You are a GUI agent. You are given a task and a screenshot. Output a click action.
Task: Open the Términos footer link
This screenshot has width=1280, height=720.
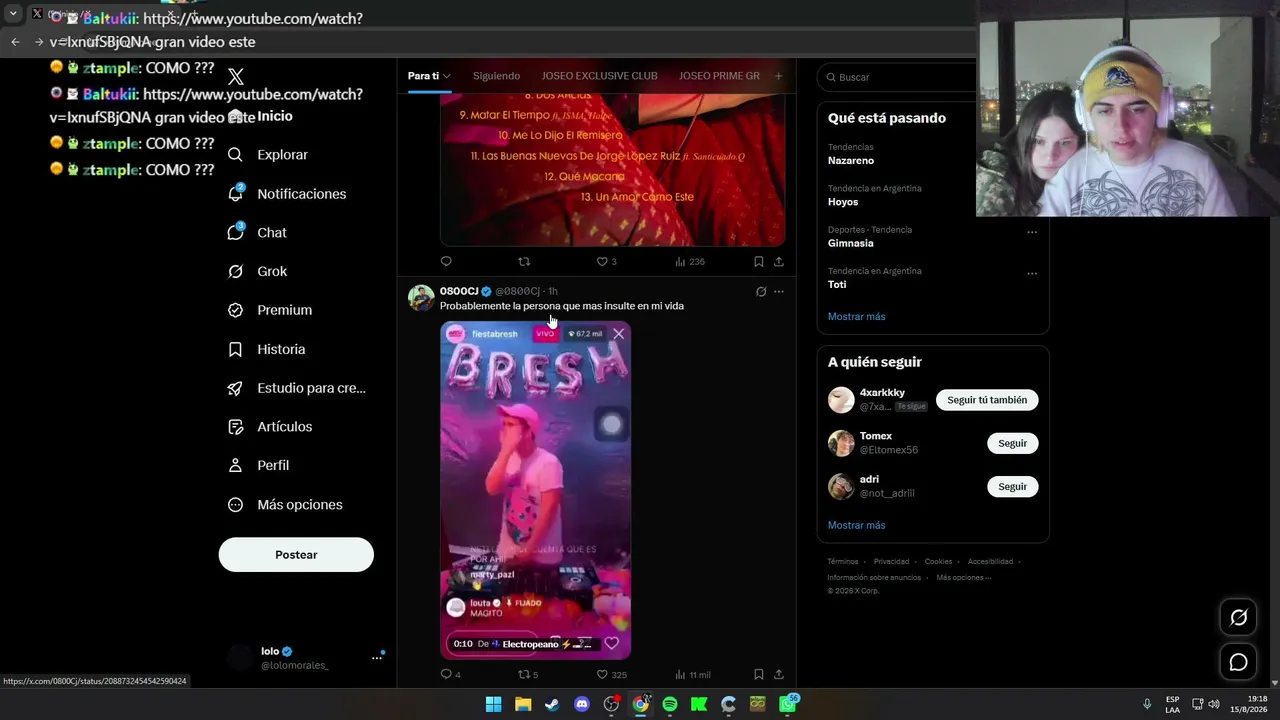tap(843, 562)
